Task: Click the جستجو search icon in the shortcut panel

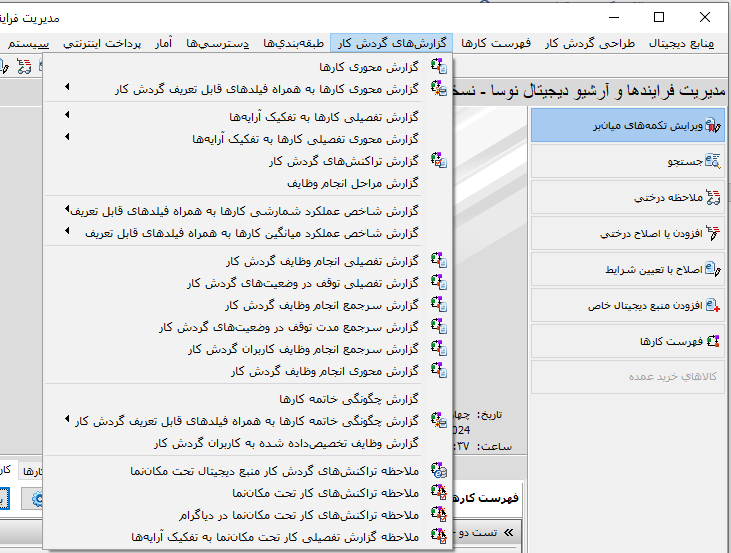Action: click(x=712, y=160)
